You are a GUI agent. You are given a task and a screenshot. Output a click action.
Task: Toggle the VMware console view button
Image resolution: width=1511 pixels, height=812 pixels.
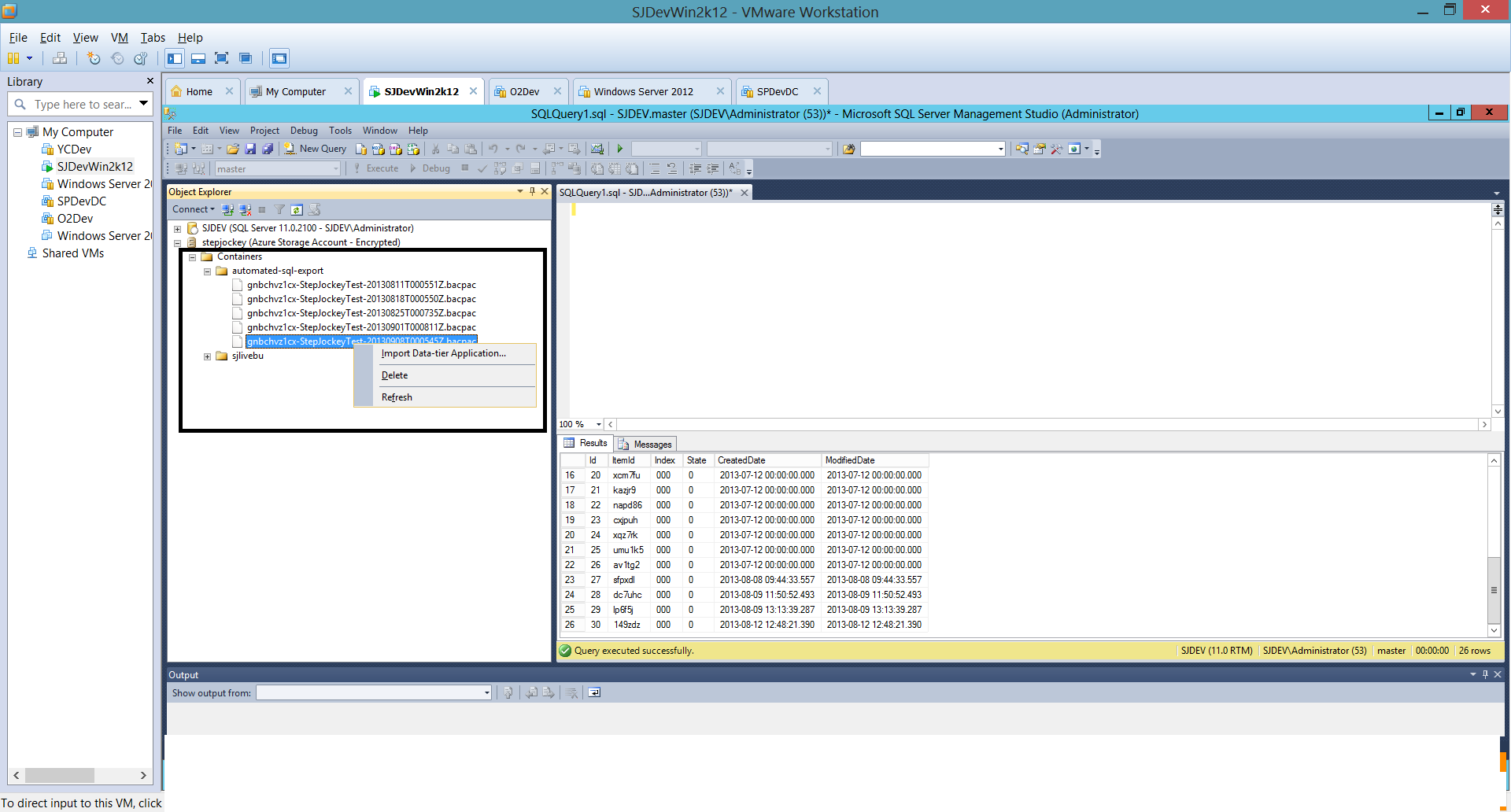pos(279,58)
